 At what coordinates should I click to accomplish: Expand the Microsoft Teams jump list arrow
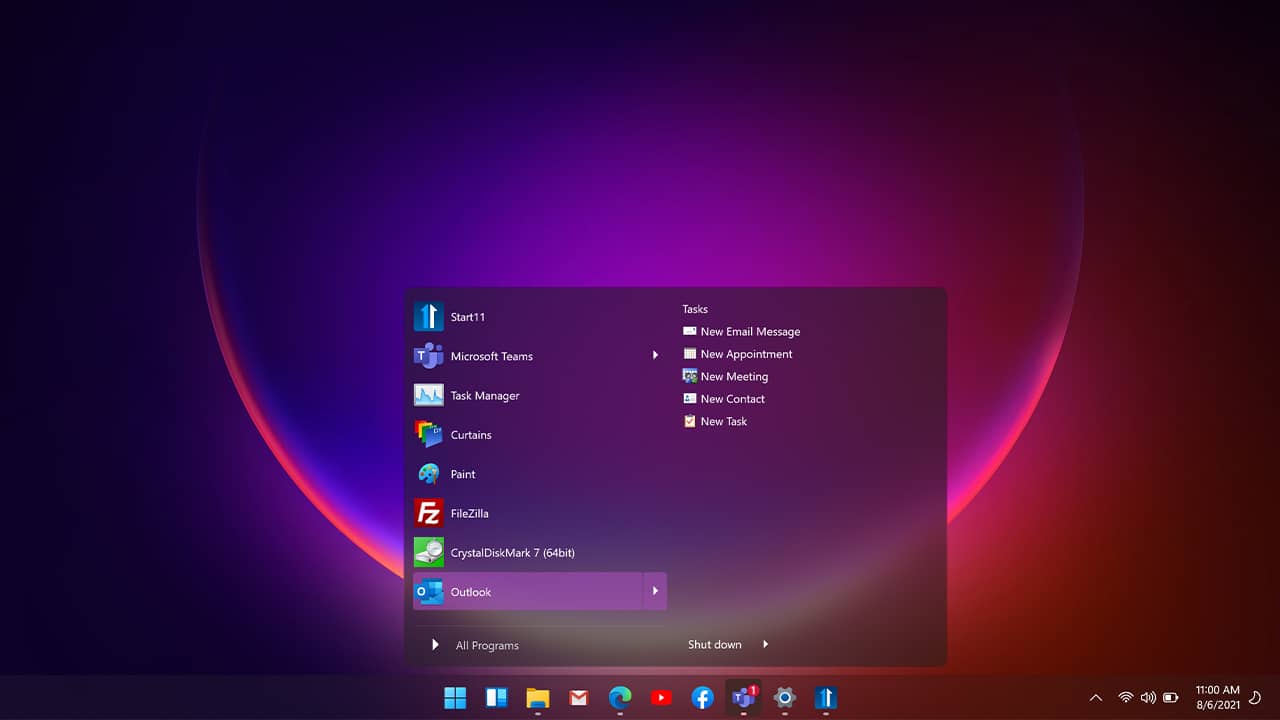pos(655,356)
